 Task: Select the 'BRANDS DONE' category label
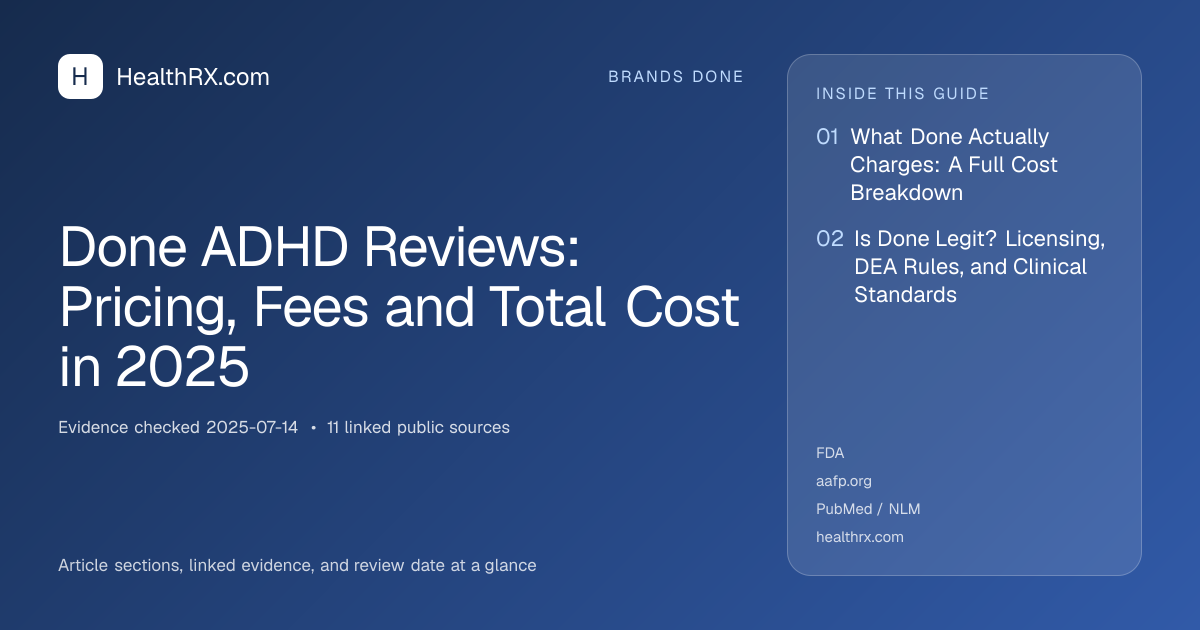[x=676, y=77]
